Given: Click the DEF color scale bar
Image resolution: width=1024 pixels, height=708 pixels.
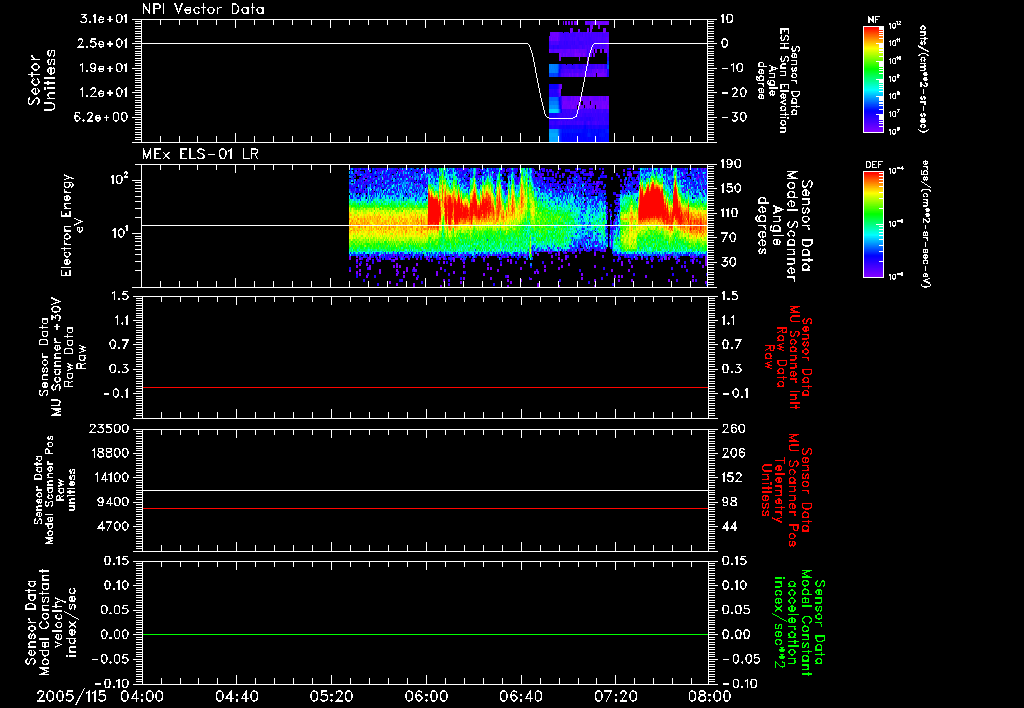Looking at the screenshot, I should tap(874, 223).
